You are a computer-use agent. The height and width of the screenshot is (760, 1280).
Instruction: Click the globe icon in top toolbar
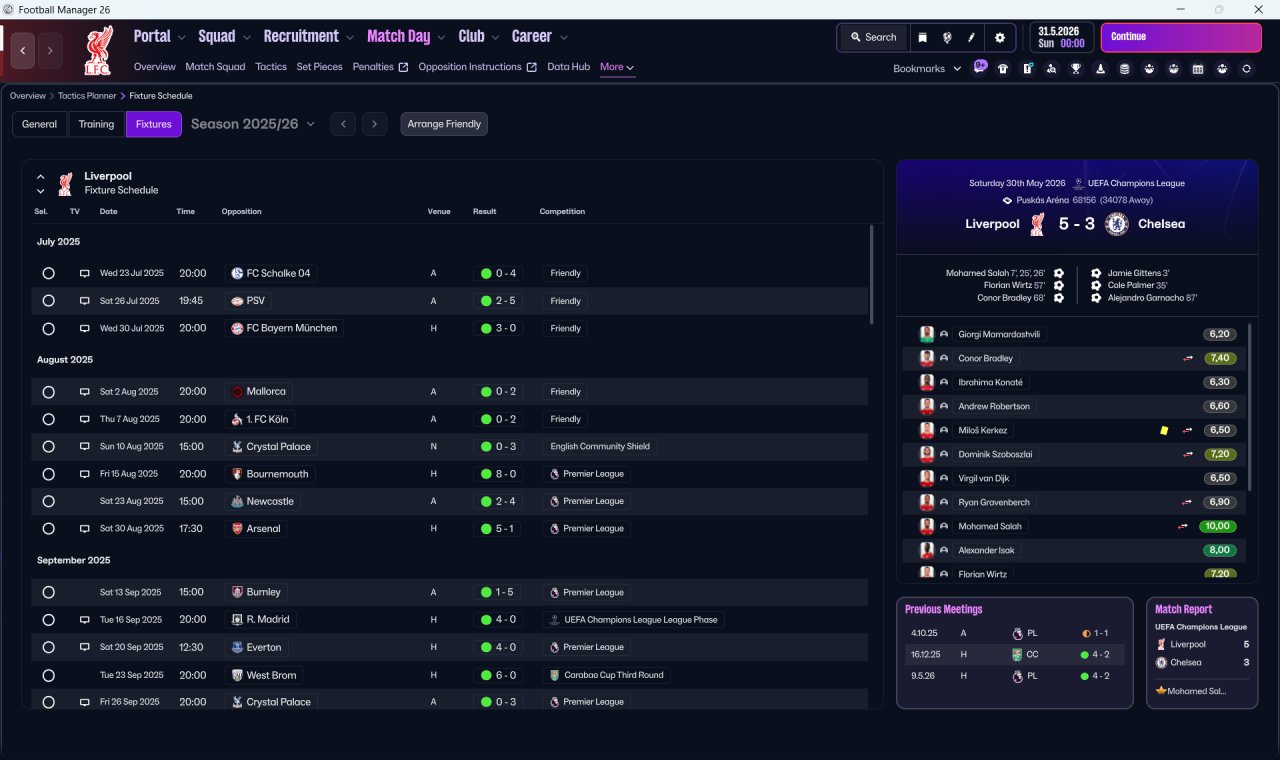click(946, 37)
